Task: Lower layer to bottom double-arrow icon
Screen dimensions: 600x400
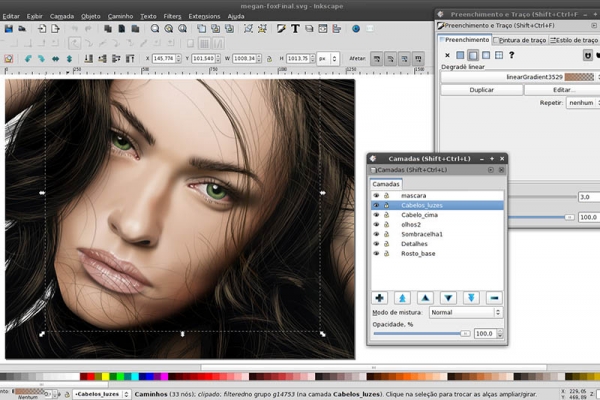Action: point(471,298)
